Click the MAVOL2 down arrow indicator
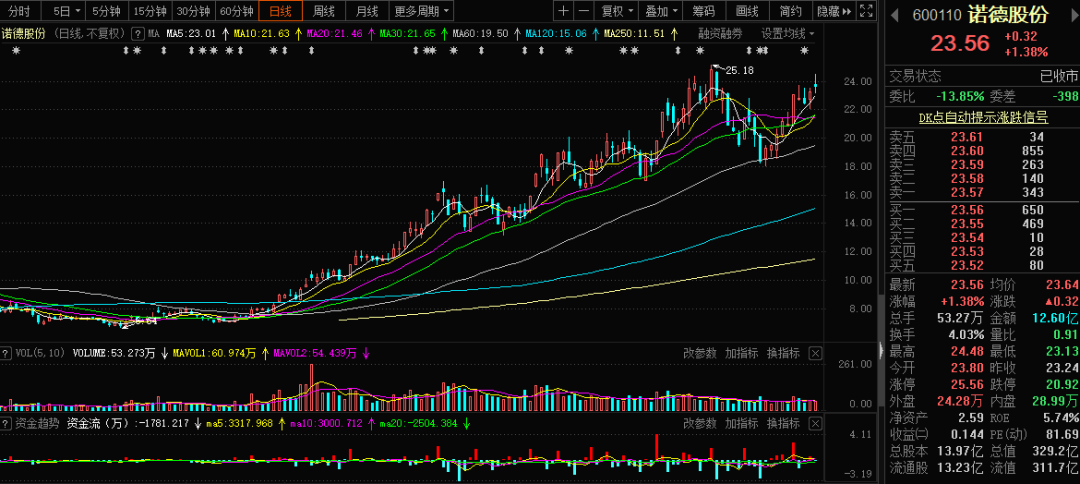 pyautogui.click(x=365, y=353)
